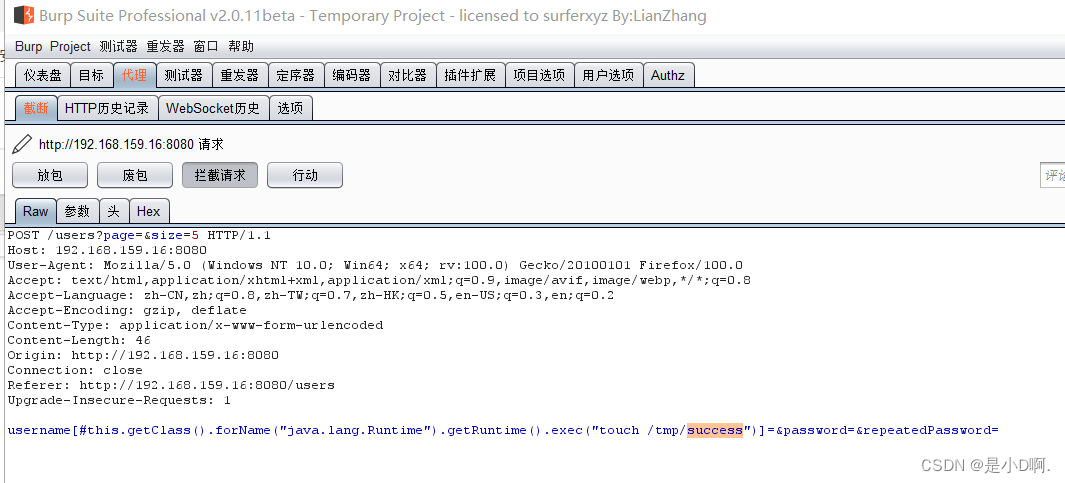
Task: Switch to the 重发器 main tab
Action: click(240, 75)
